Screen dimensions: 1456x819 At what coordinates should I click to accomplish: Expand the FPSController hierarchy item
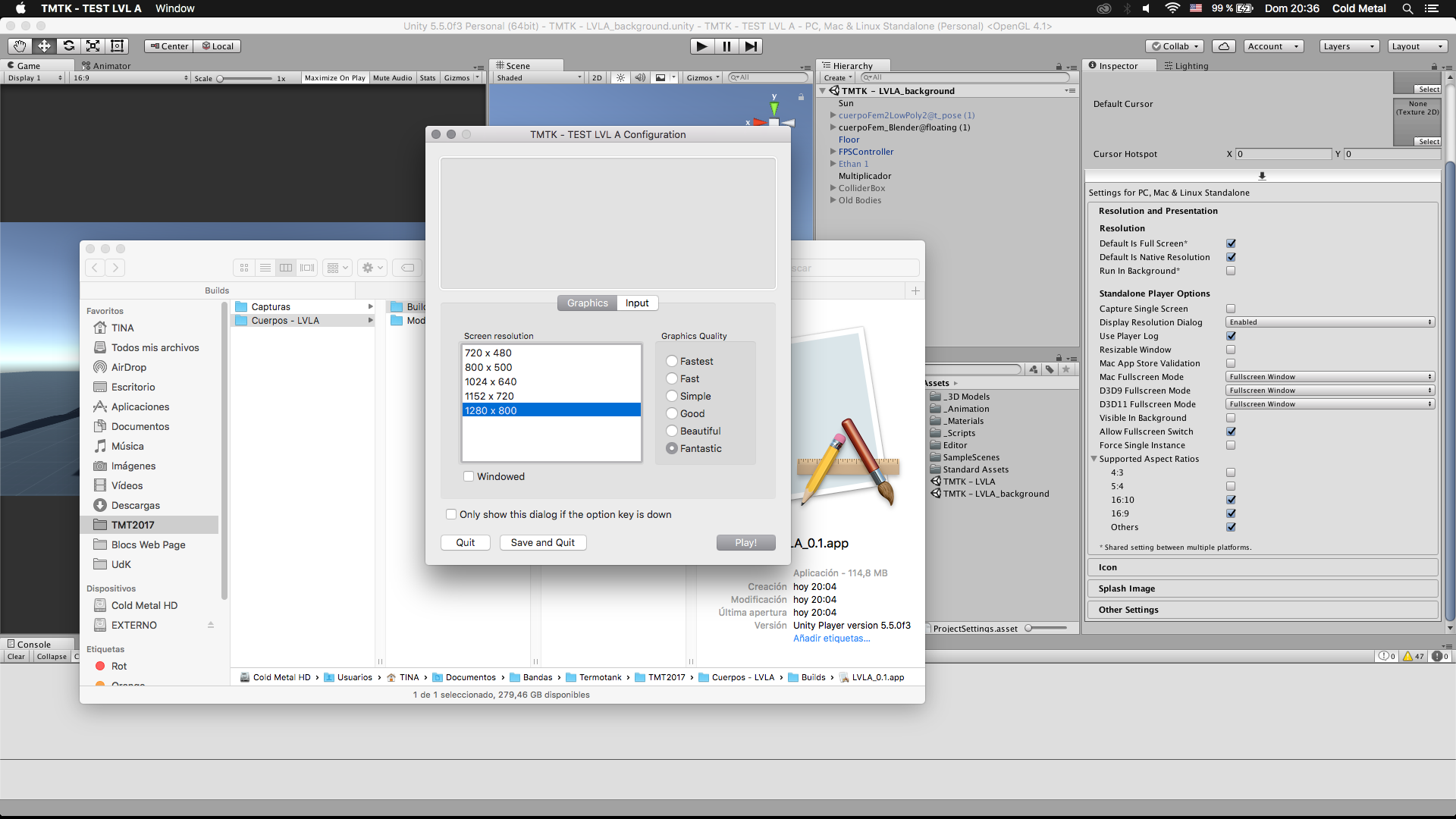(833, 152)
